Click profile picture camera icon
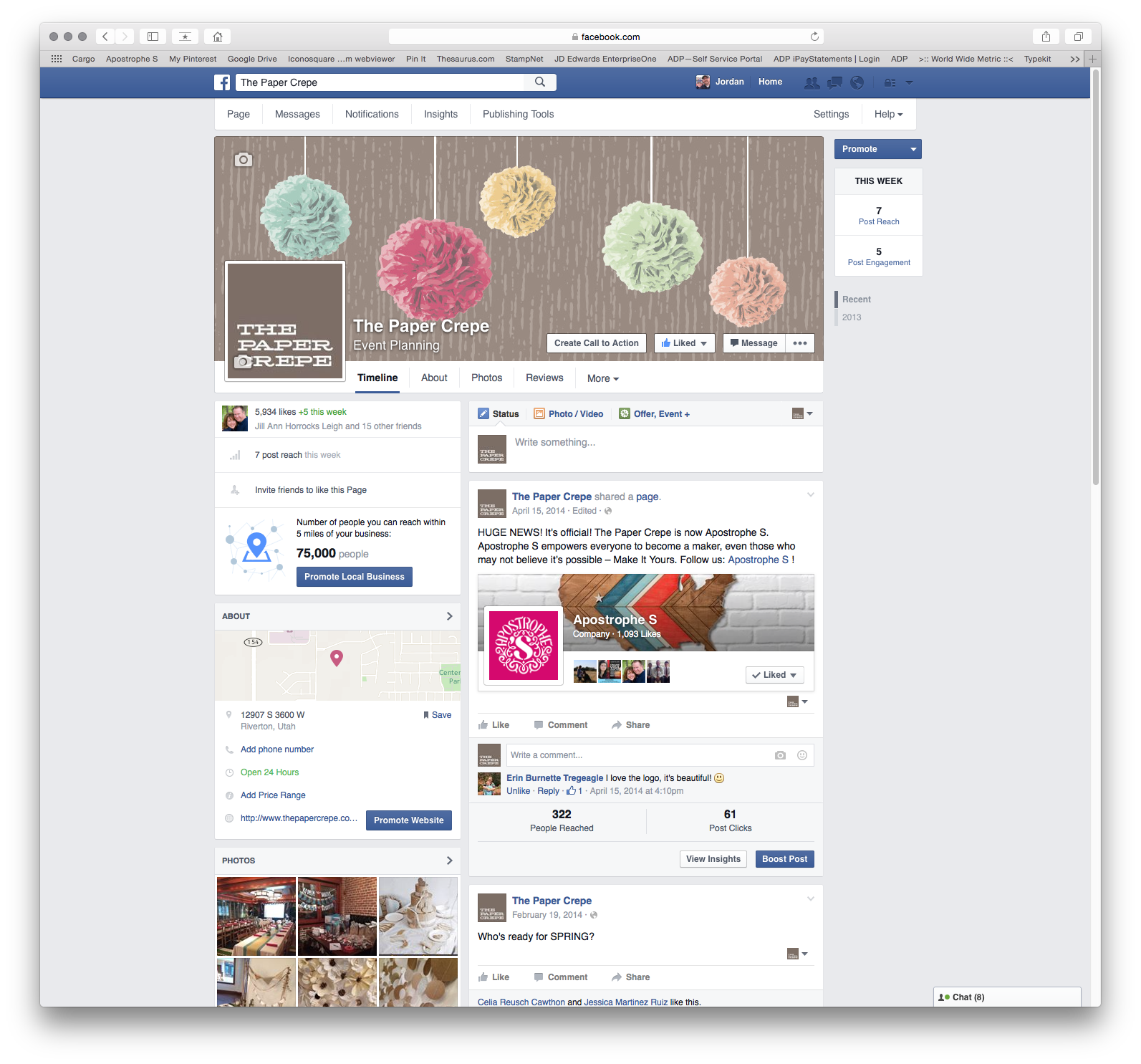 [x=244, y=362]
